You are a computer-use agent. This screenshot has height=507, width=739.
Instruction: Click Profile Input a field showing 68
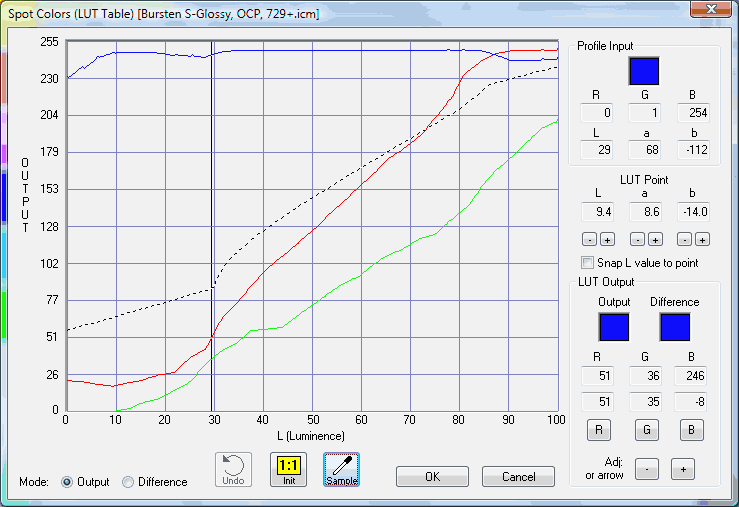644,150
